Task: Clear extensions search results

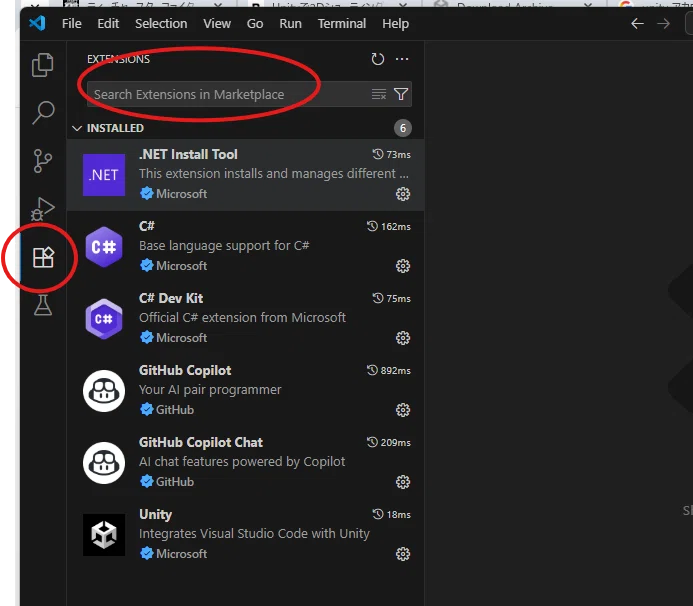Action: click(379, 94)
